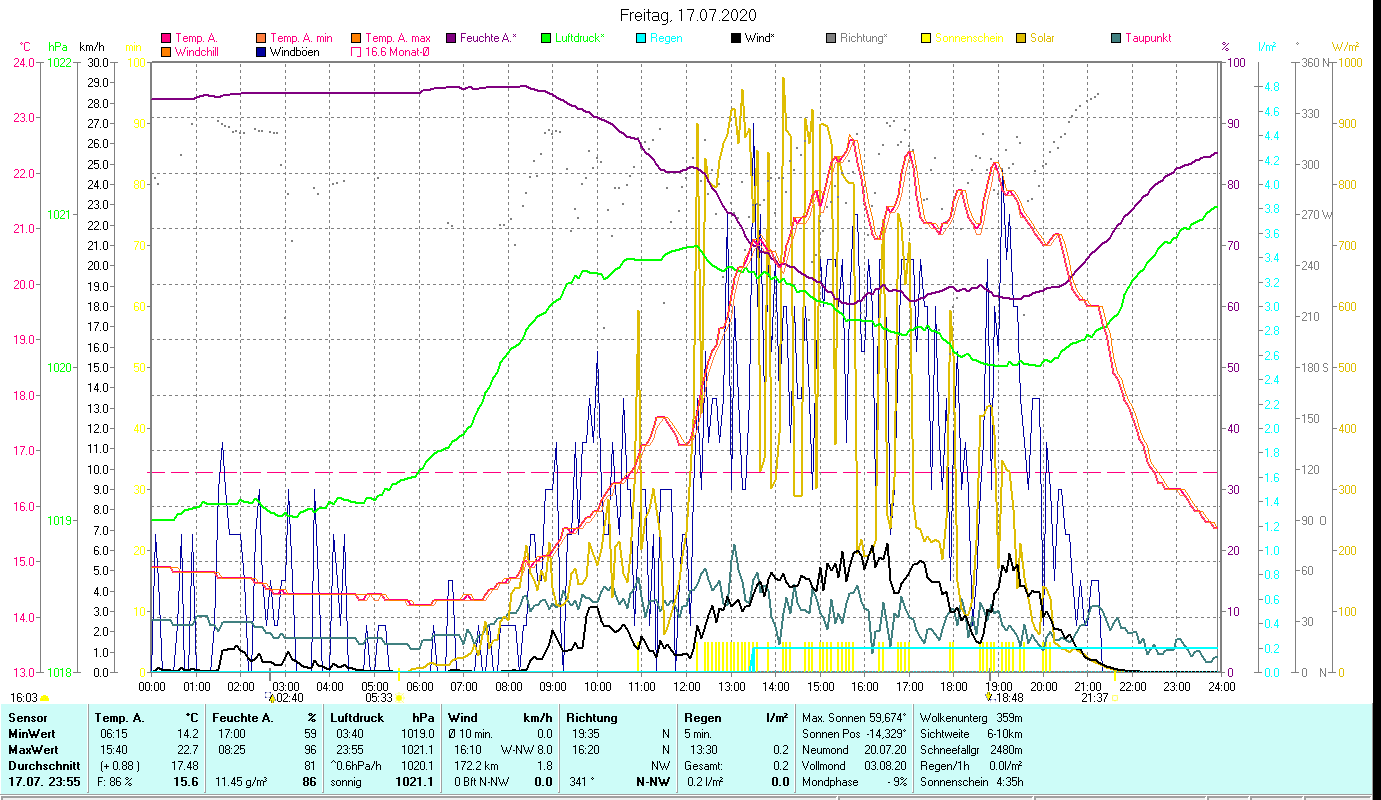This screenshot has height=800, width=1381.
Task: Click the '11.45 g/m²' absolute humidity value
Action: pyautogui.click(x=243, y=782)
